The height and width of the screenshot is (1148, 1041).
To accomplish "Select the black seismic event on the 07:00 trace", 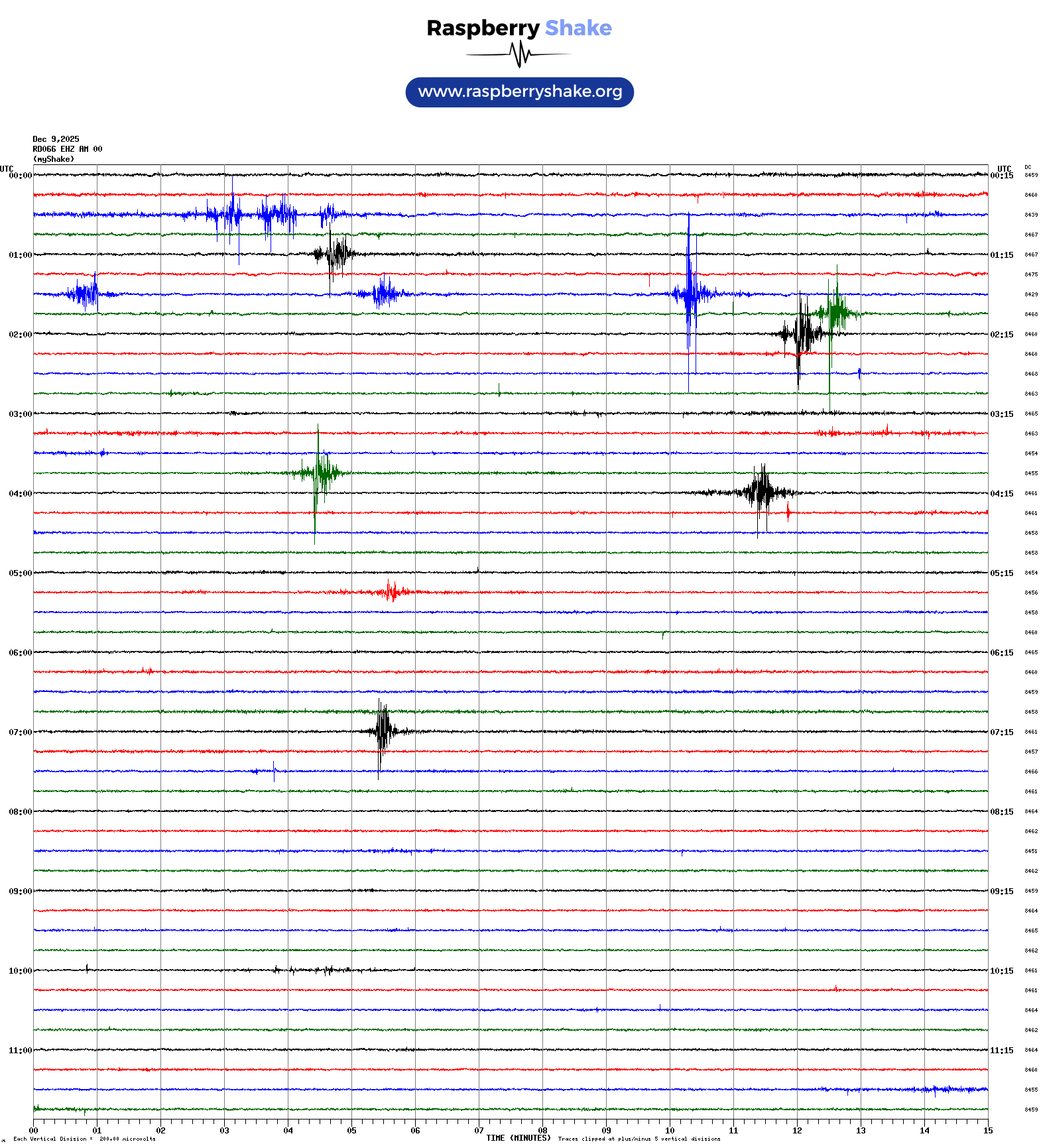I will click(383, 731).
